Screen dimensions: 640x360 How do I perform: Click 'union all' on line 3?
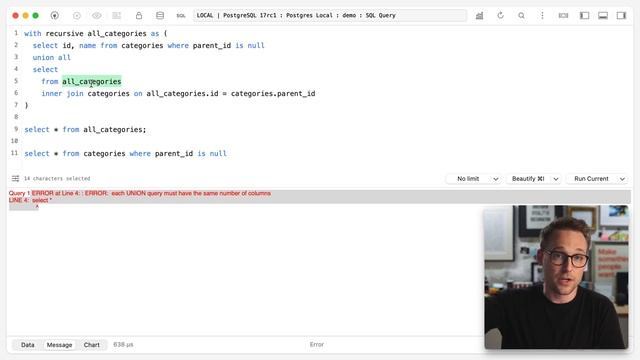tap(51, 58)
